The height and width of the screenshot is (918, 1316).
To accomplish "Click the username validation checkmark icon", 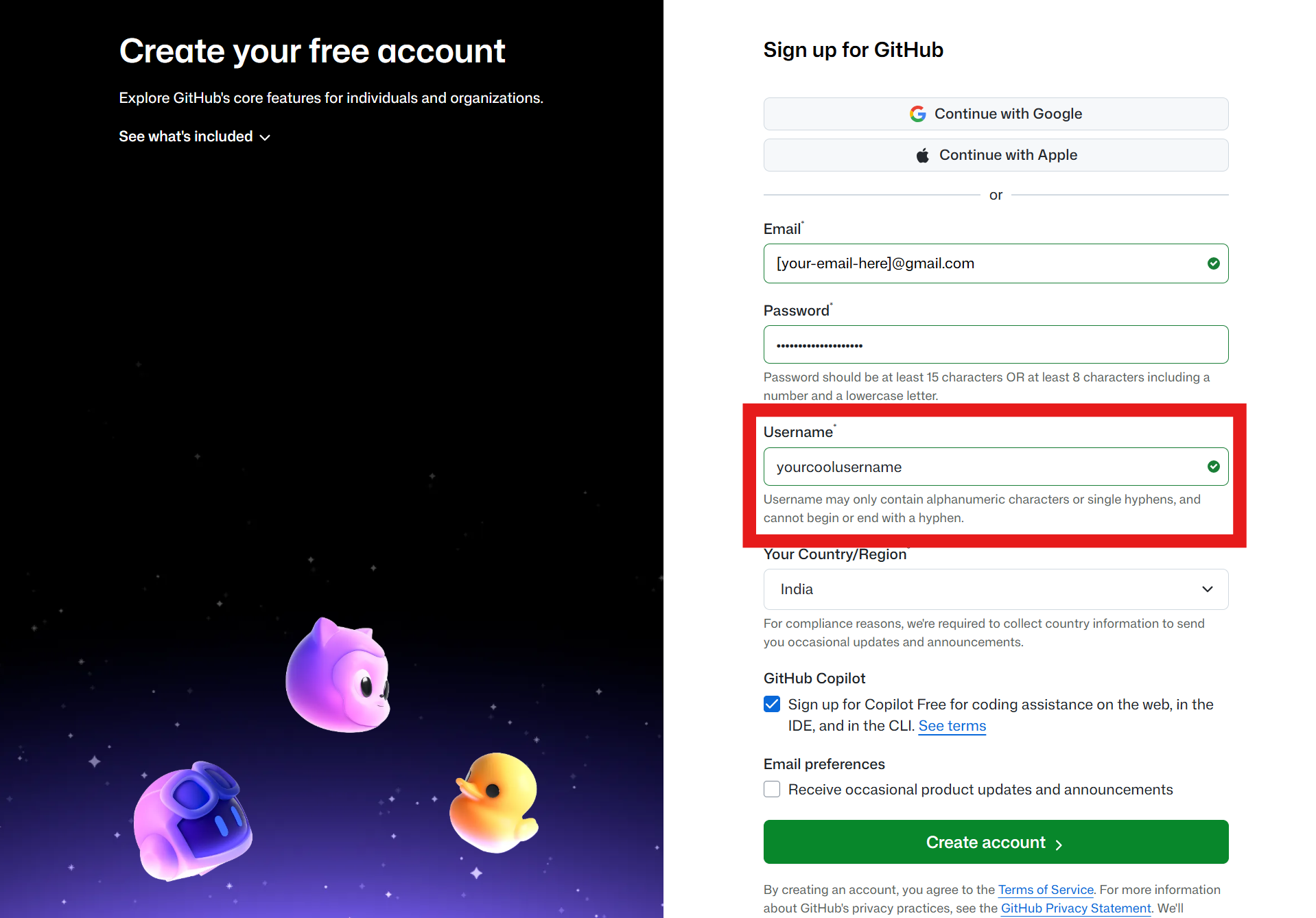I will pyautogui.click(x=1213, y=467).
